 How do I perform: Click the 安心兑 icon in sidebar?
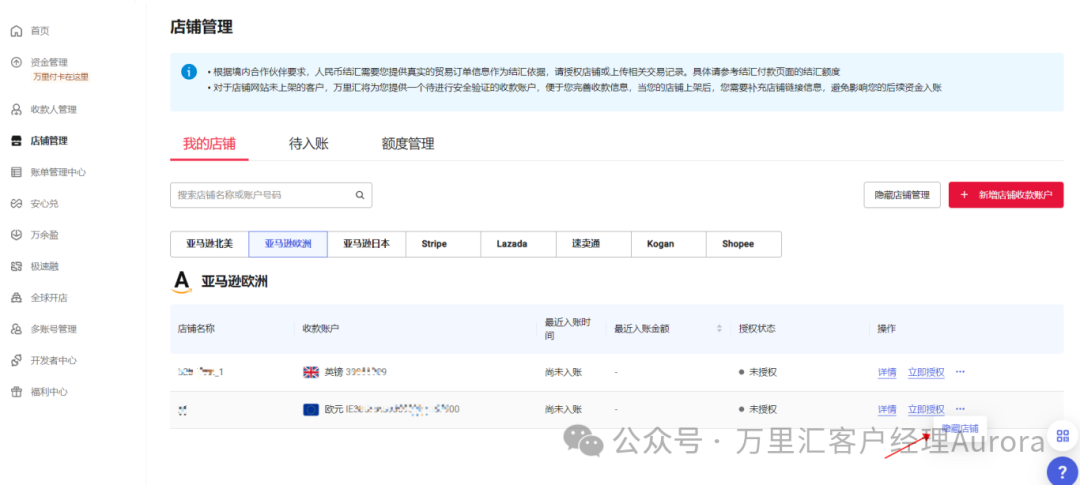pos(16,203)
